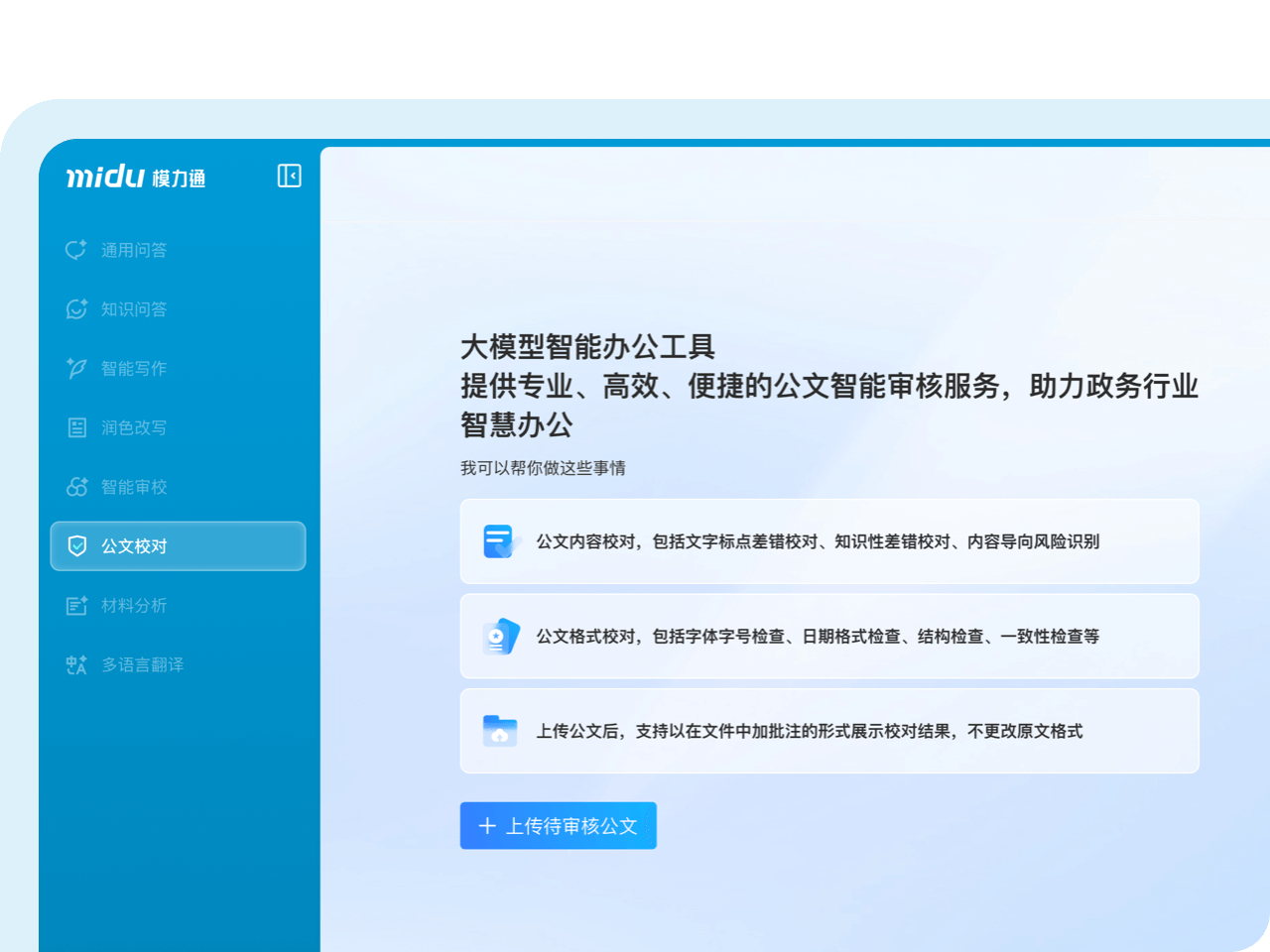Click the heading line ending in 助力政务行业
The width and height of the screenshot is (1270, 952).
pyautogui.click(x=829, y=386)
